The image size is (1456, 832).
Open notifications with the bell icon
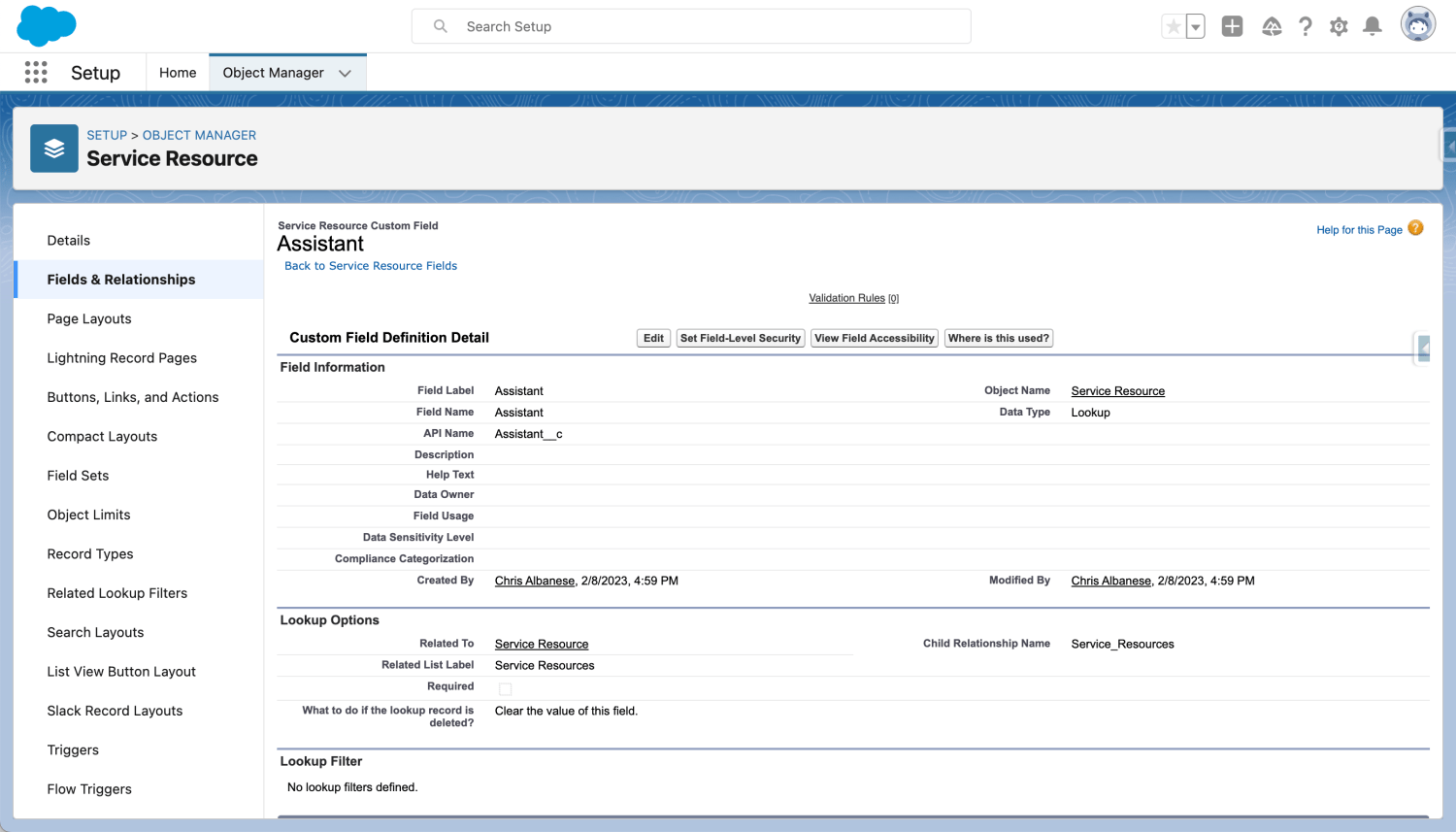(1373, 26)
